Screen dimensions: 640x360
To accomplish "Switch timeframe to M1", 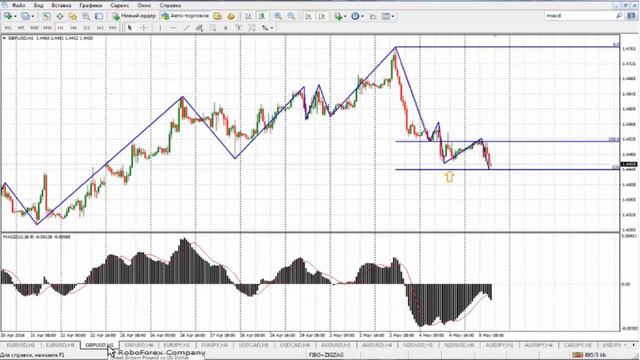I will pyautogui.click(x=8, y=28).
